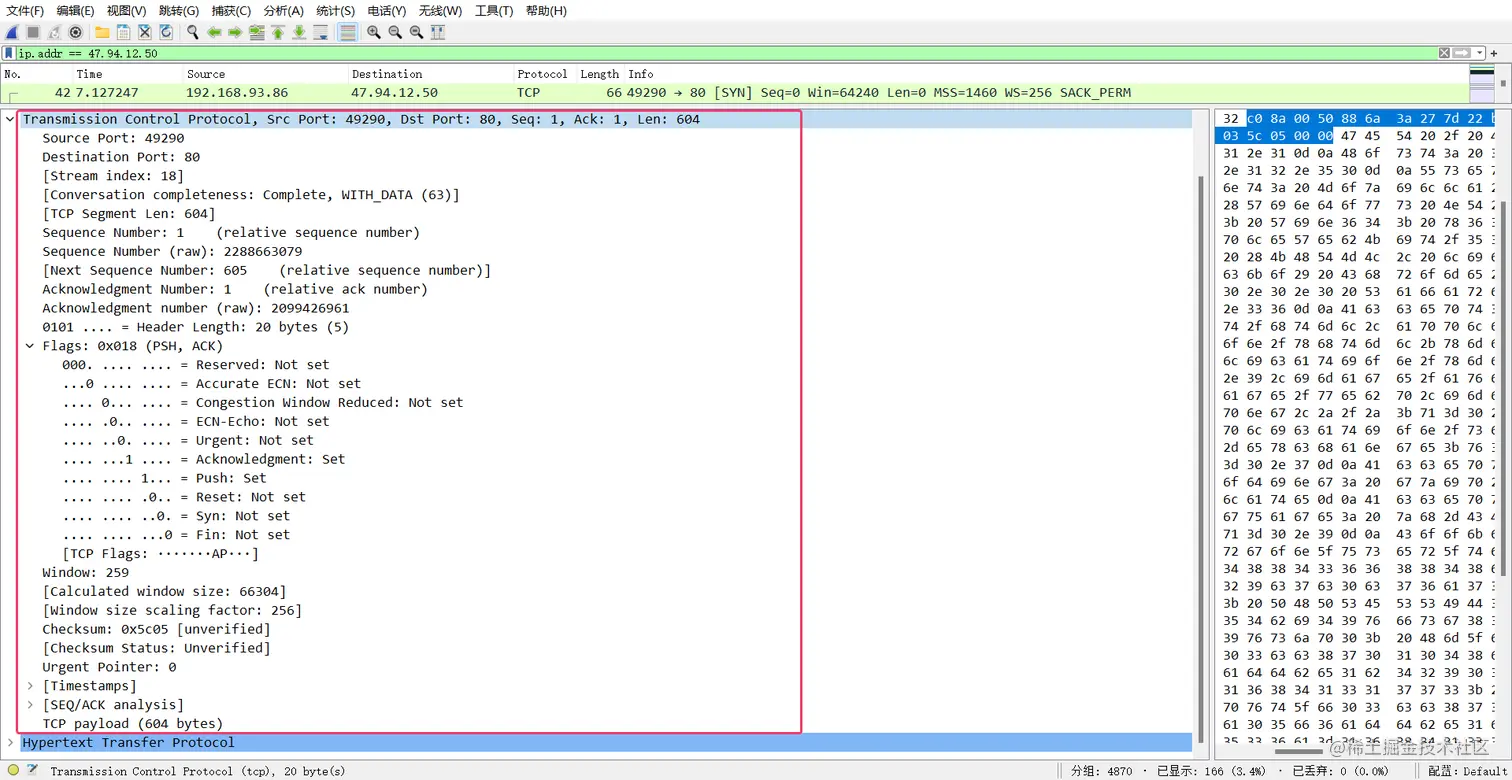Jump to the last packet
The height and width of the screenshot is (780, 1512).
pos(299,32)
